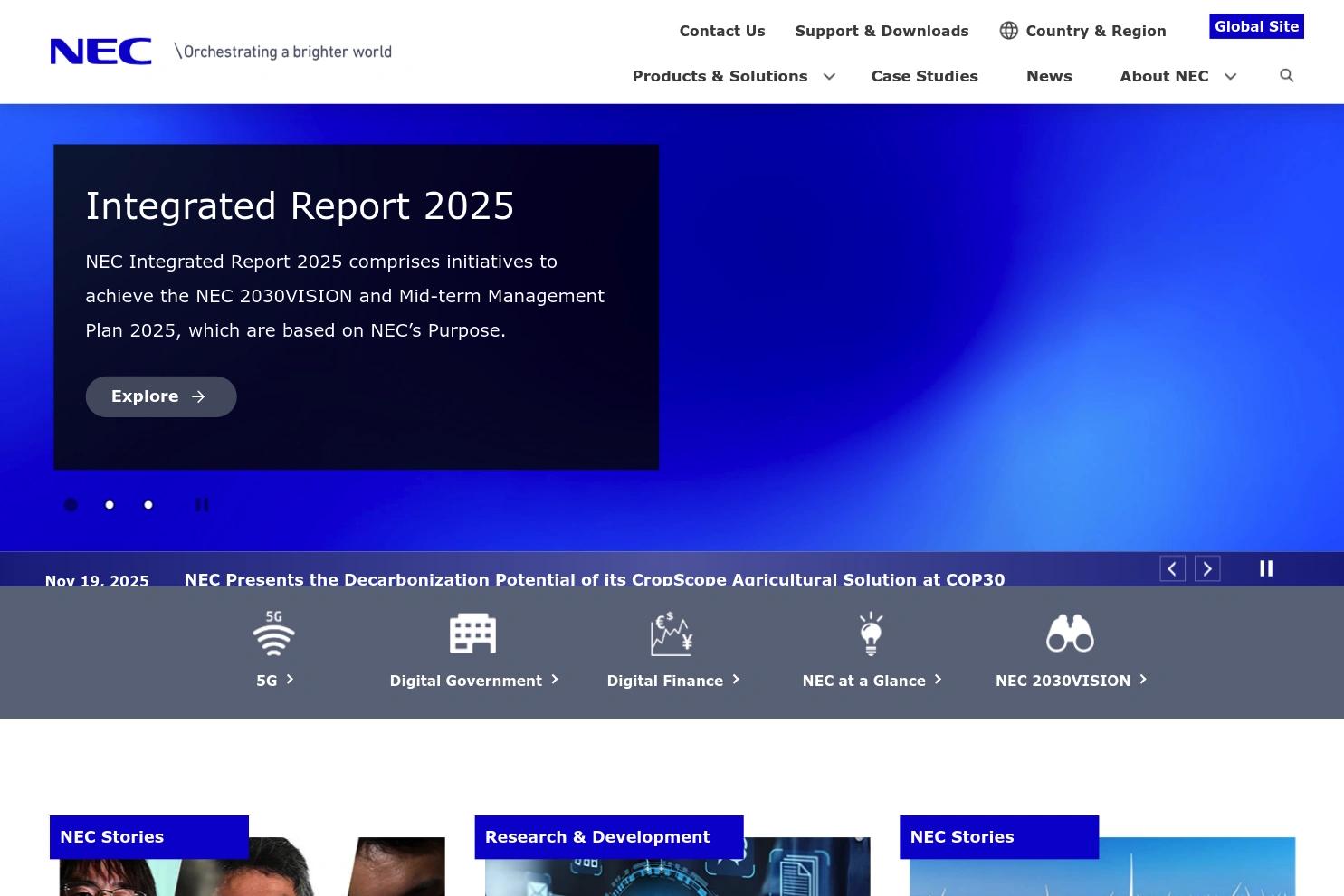The height and width of the screenshot is (896, 1344).
Task: Expand the About NEC chevron
Action: tap(1230, 77)
